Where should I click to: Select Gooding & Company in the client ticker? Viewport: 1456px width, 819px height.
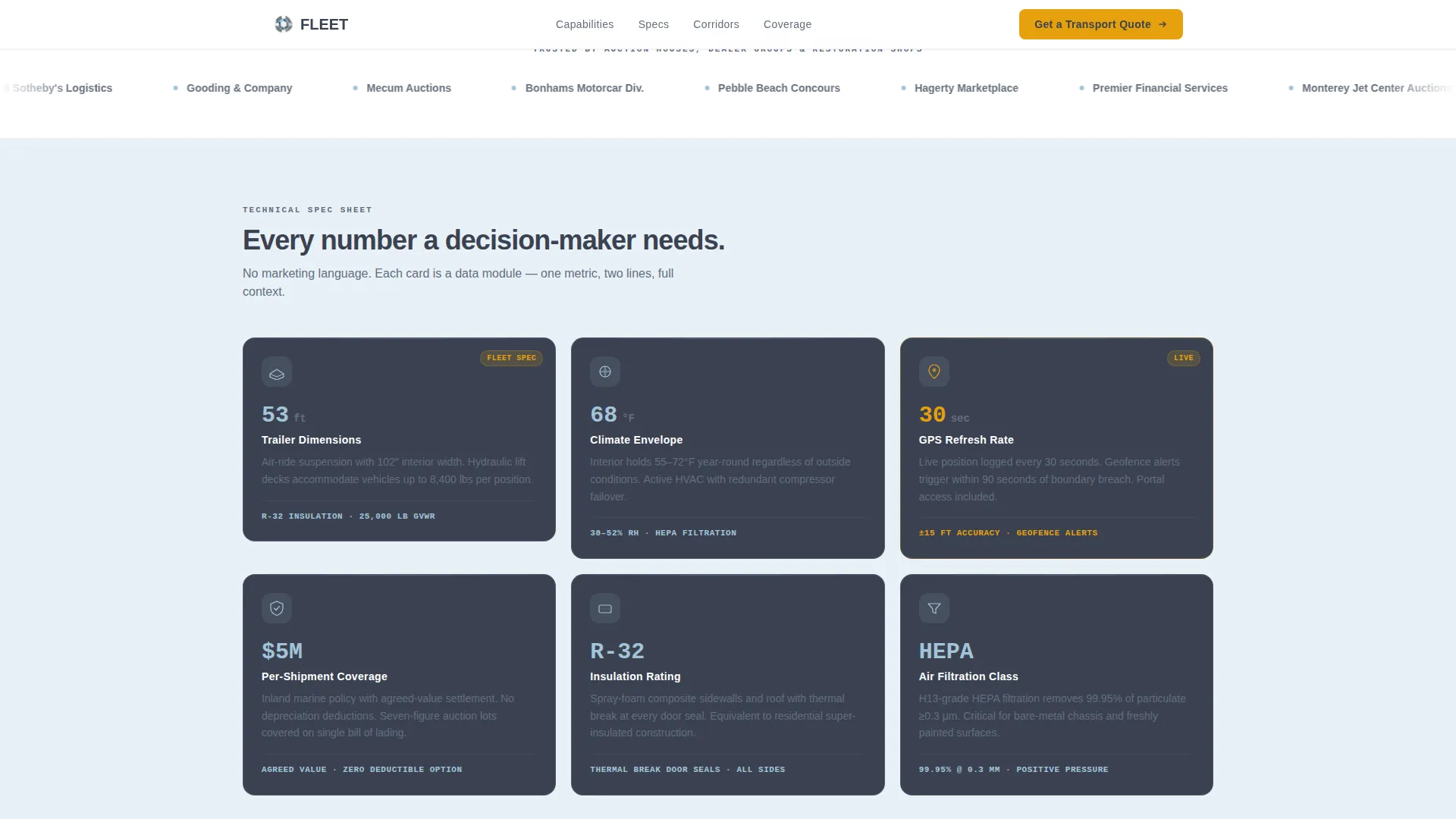pyautogui.click(x=239, y=88)
